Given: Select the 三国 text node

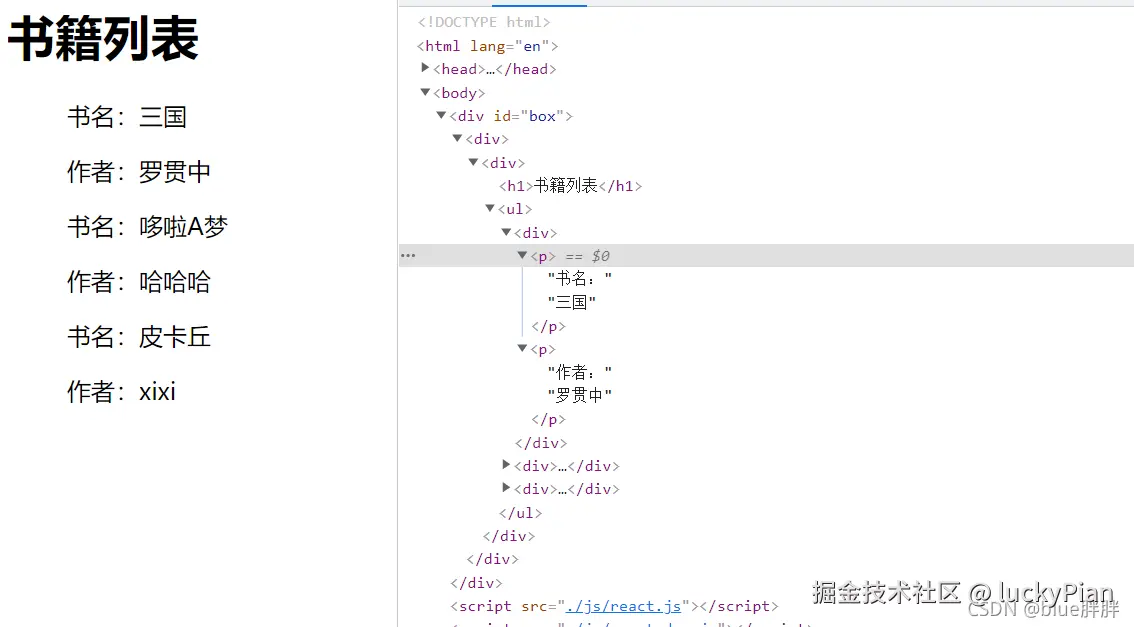Looking at the screenshot, I should click(x=572, y=301).
